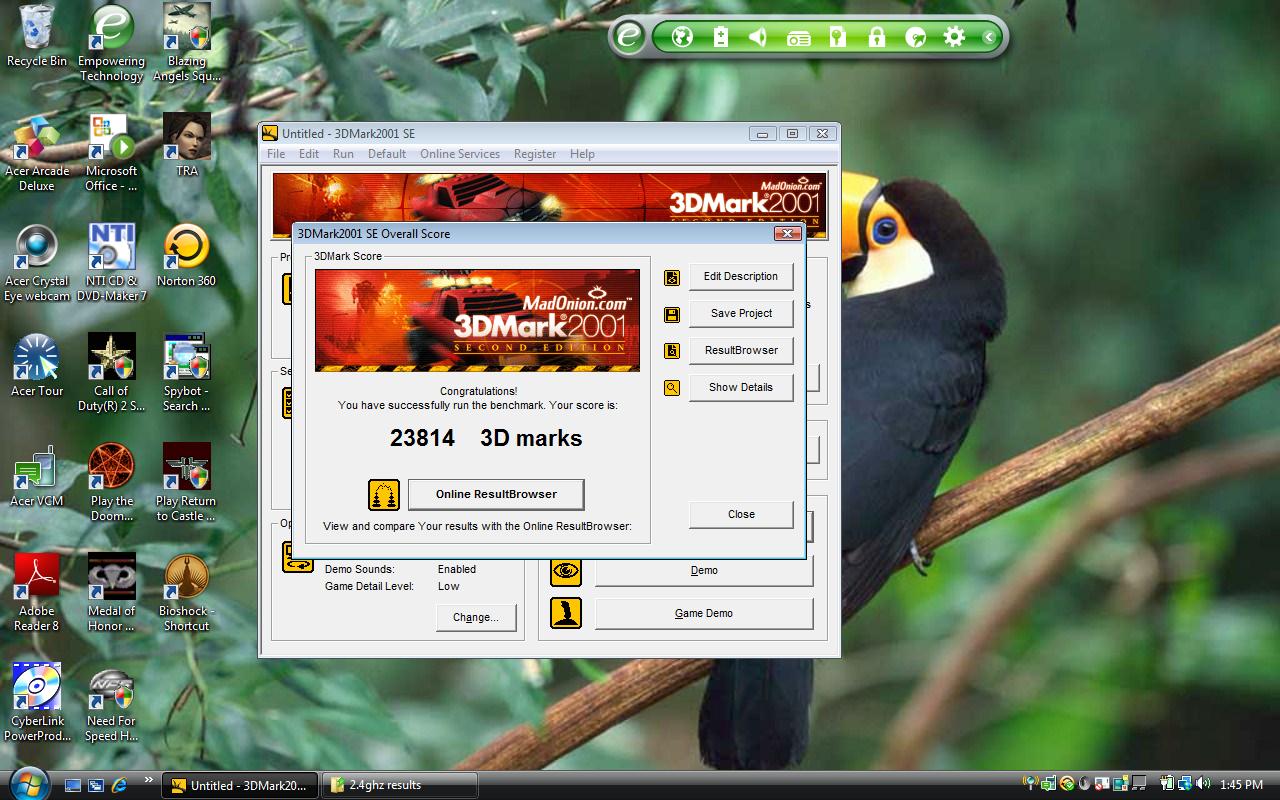Select the NTI CD & DVD-Maker 7 icon
Image resolution: width=1280 pixels, height=800 pixels.
coord(111,262)
